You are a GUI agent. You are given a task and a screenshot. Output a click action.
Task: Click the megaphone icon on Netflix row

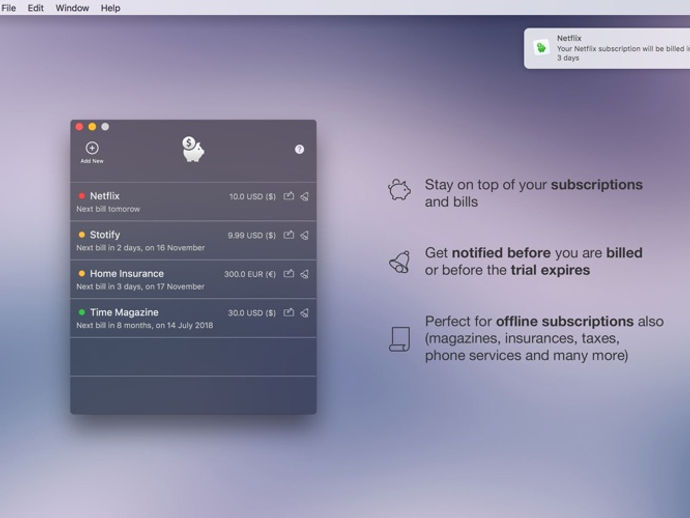pyautogui.click(x=305, y=196)
